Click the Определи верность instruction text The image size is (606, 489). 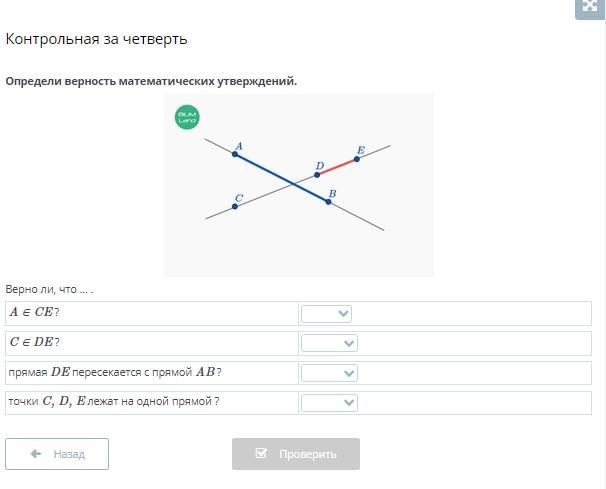click(151, 81)
